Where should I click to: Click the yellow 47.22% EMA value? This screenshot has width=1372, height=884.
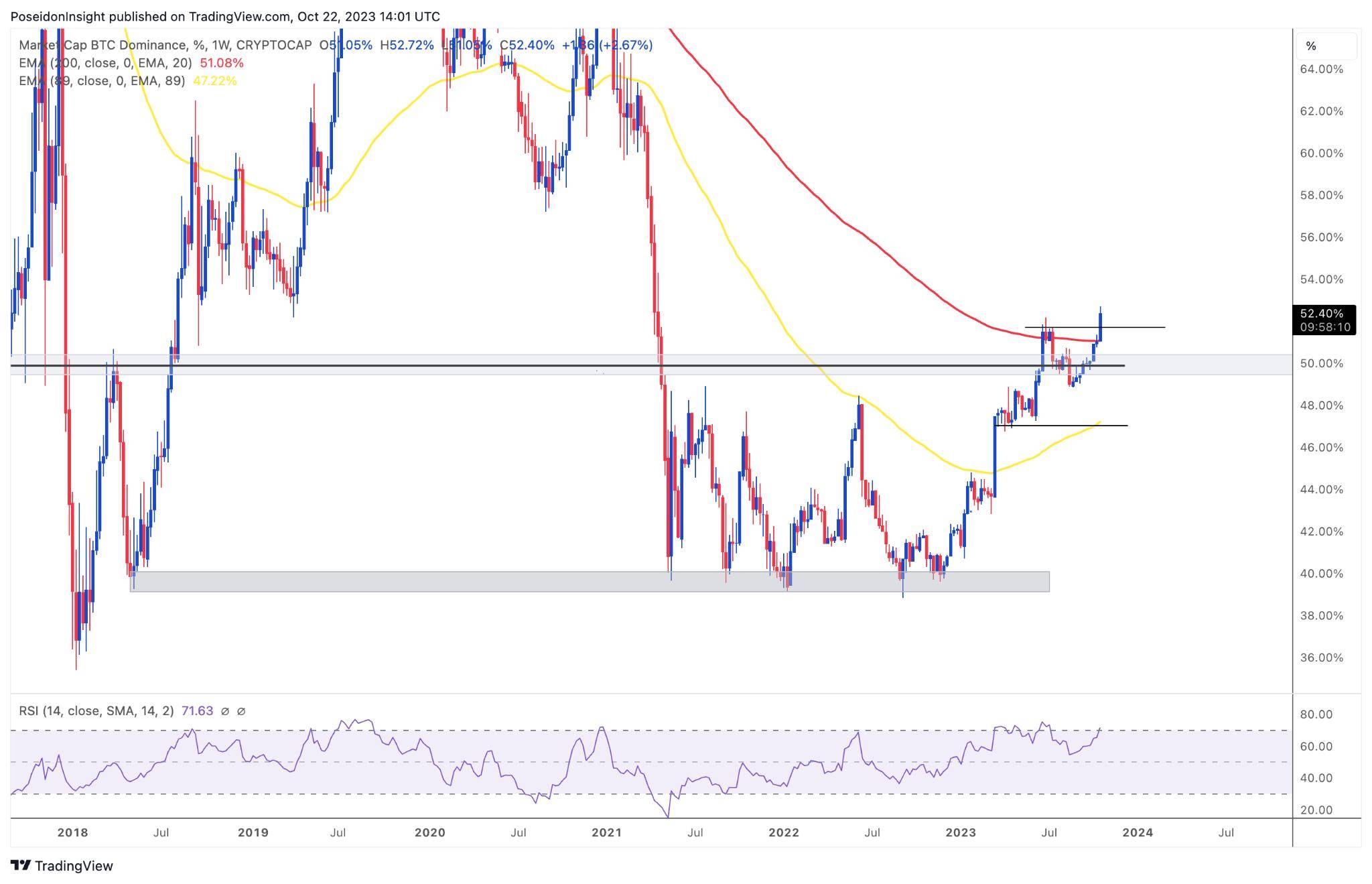215,80
